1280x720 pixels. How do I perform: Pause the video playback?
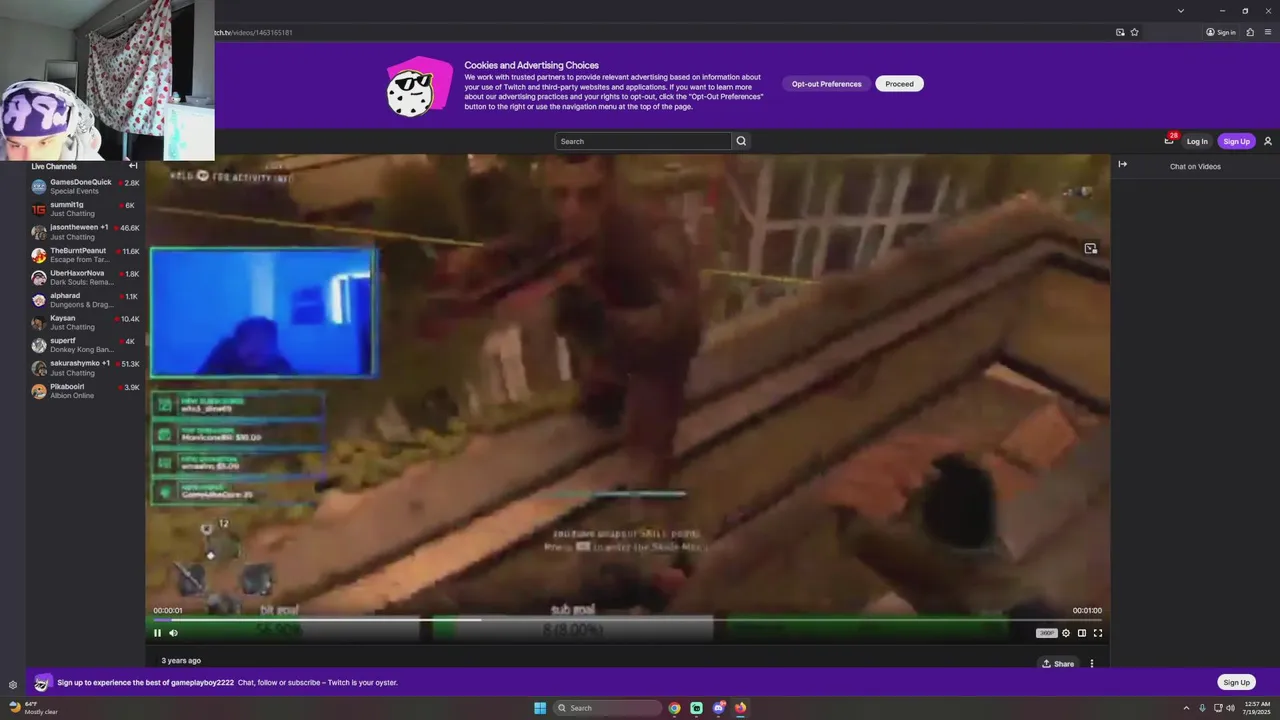157,632
